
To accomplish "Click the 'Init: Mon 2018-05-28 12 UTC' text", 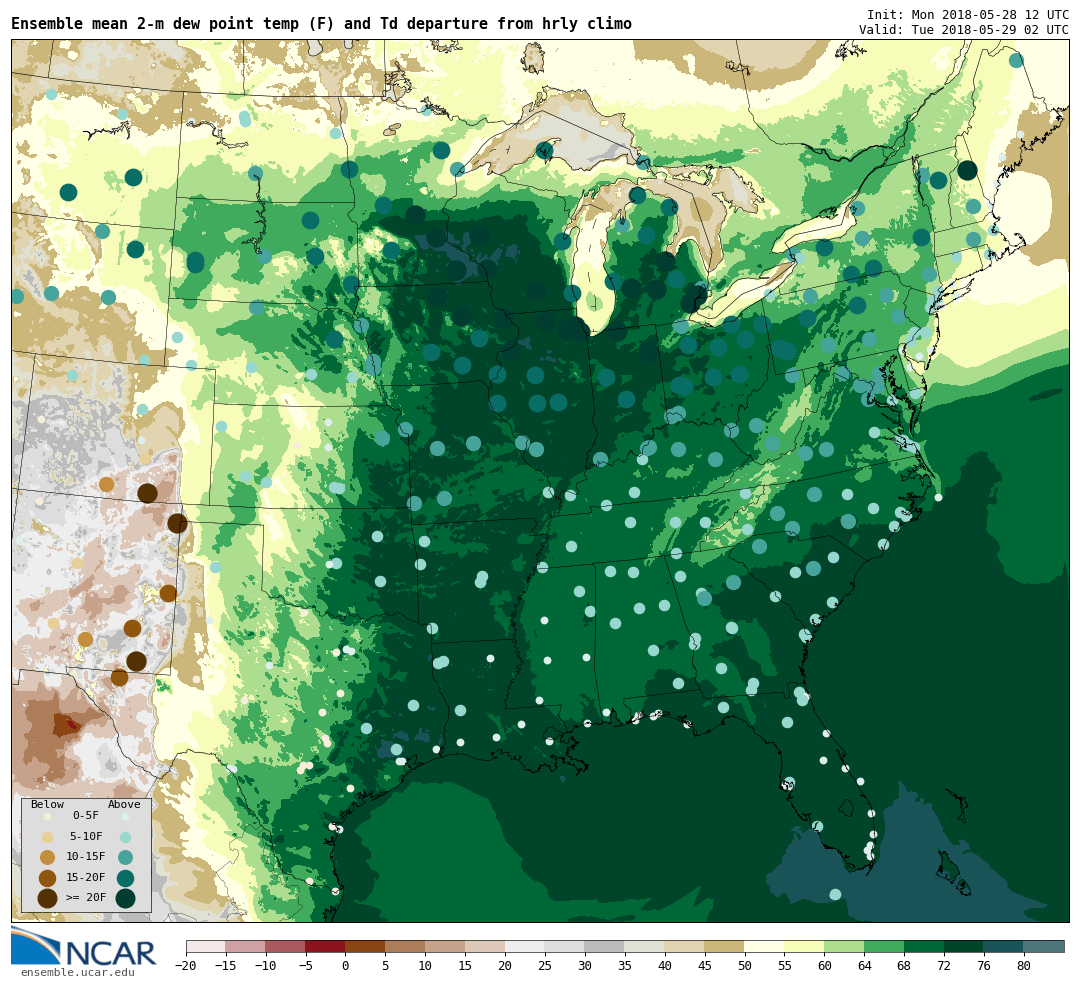I will [968, 14].
